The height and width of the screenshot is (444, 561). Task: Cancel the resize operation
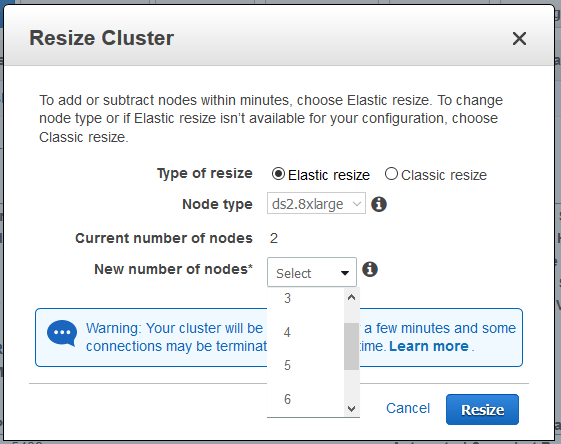408,408
